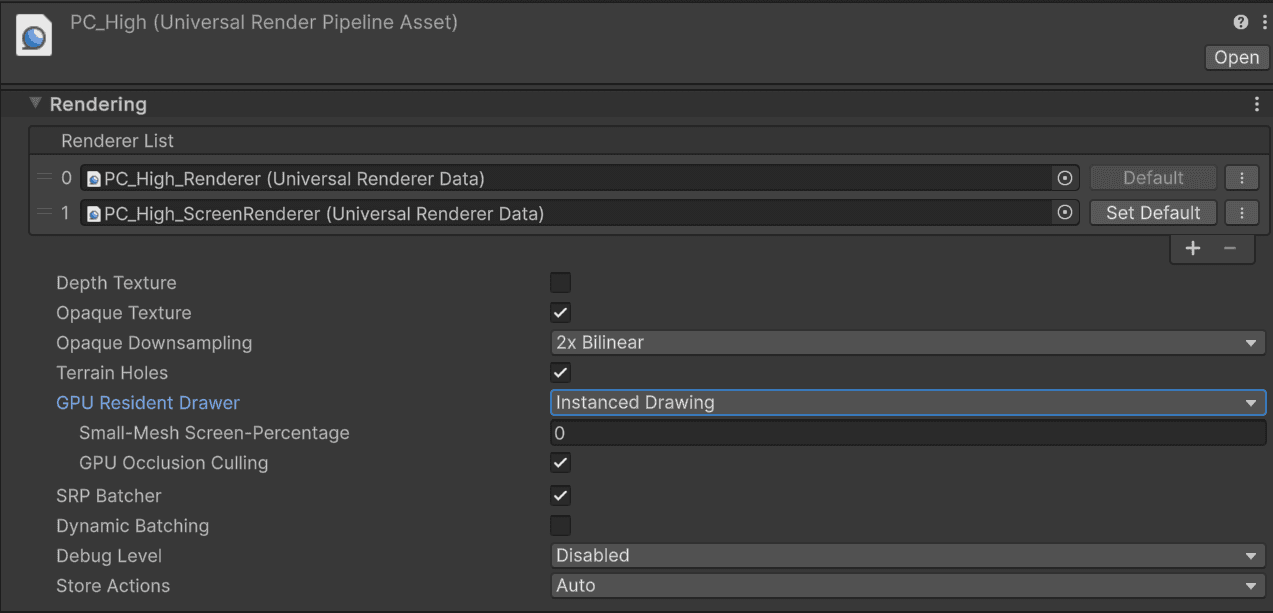Click kebab icon beside the Default button
The height and width of the screenshot is (613, 1273).
pos(1241,177)
